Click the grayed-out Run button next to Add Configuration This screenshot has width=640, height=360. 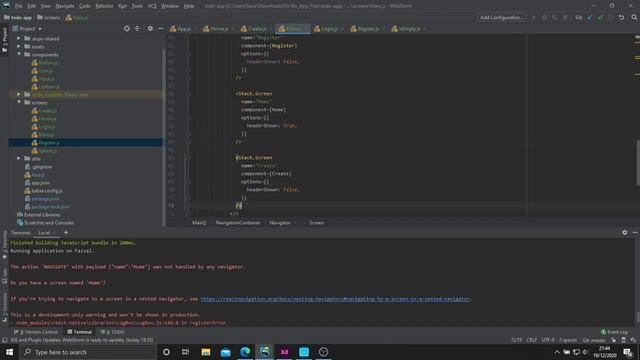click(x=533, y=18)
